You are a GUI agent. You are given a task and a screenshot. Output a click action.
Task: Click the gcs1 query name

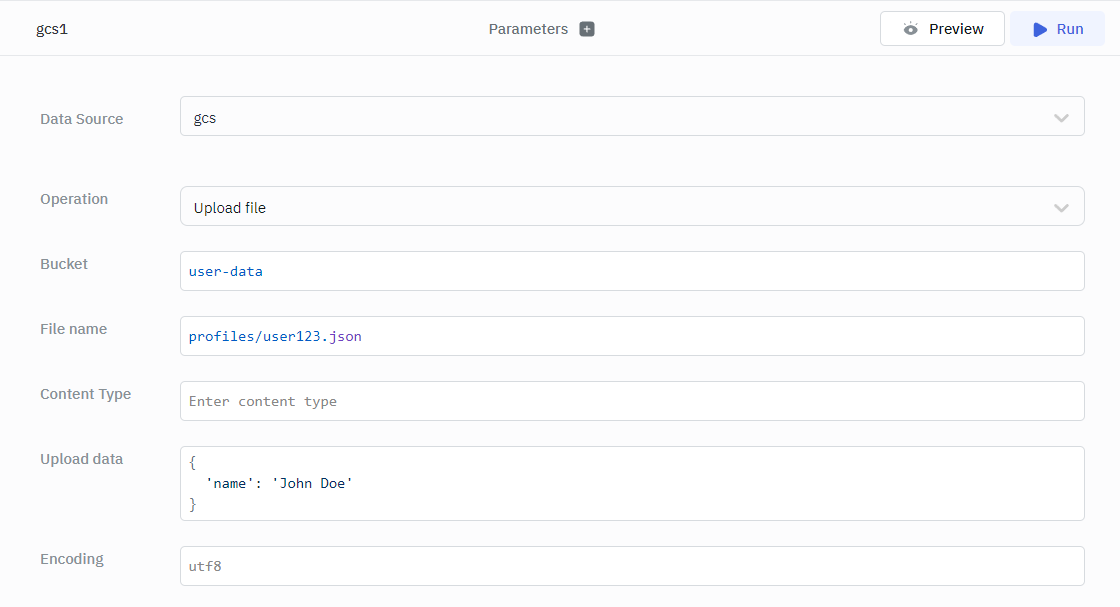52,29
